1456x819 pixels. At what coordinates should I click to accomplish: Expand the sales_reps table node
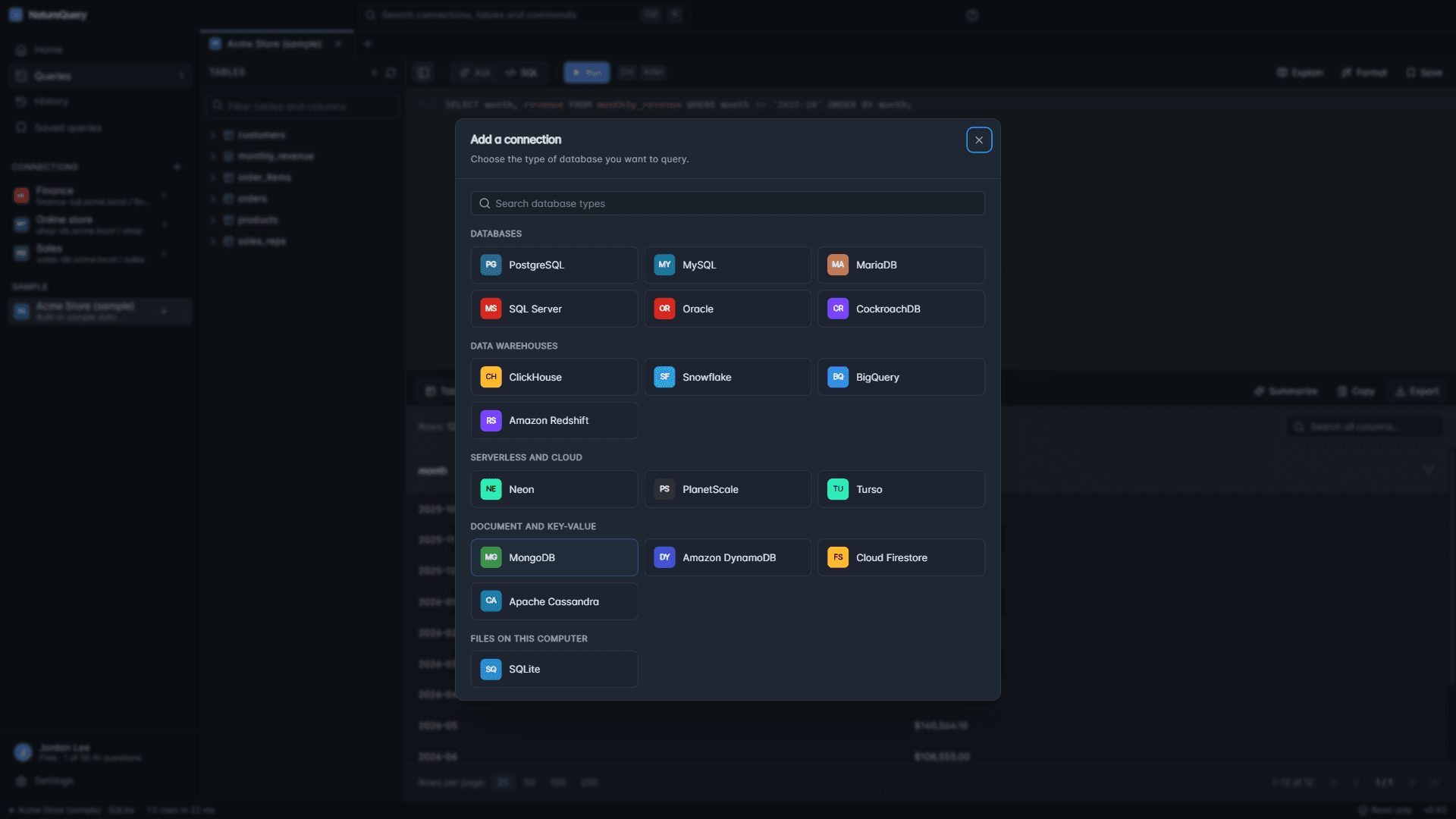214,241
